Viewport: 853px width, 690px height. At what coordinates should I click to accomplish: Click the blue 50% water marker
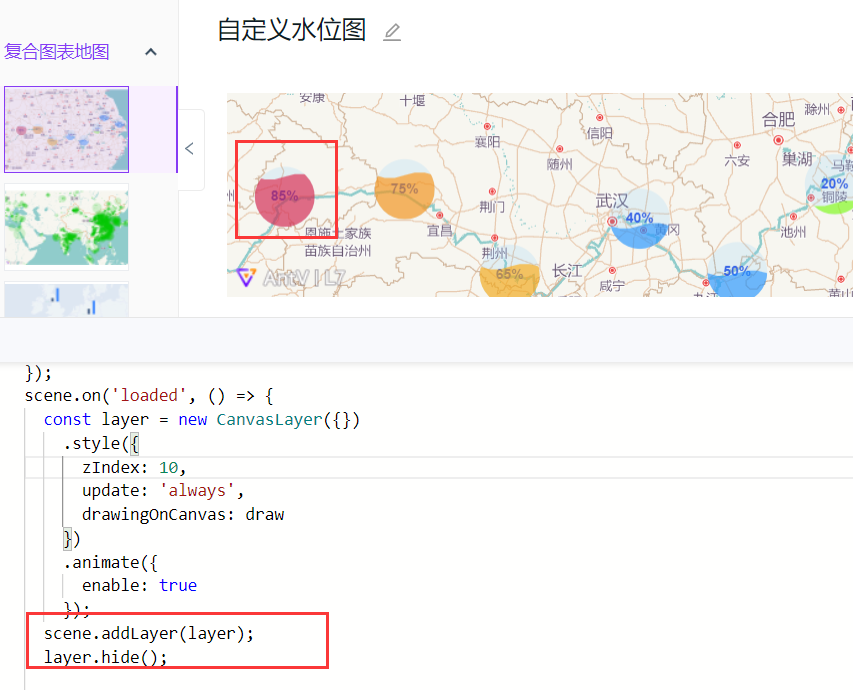point(735,272)
